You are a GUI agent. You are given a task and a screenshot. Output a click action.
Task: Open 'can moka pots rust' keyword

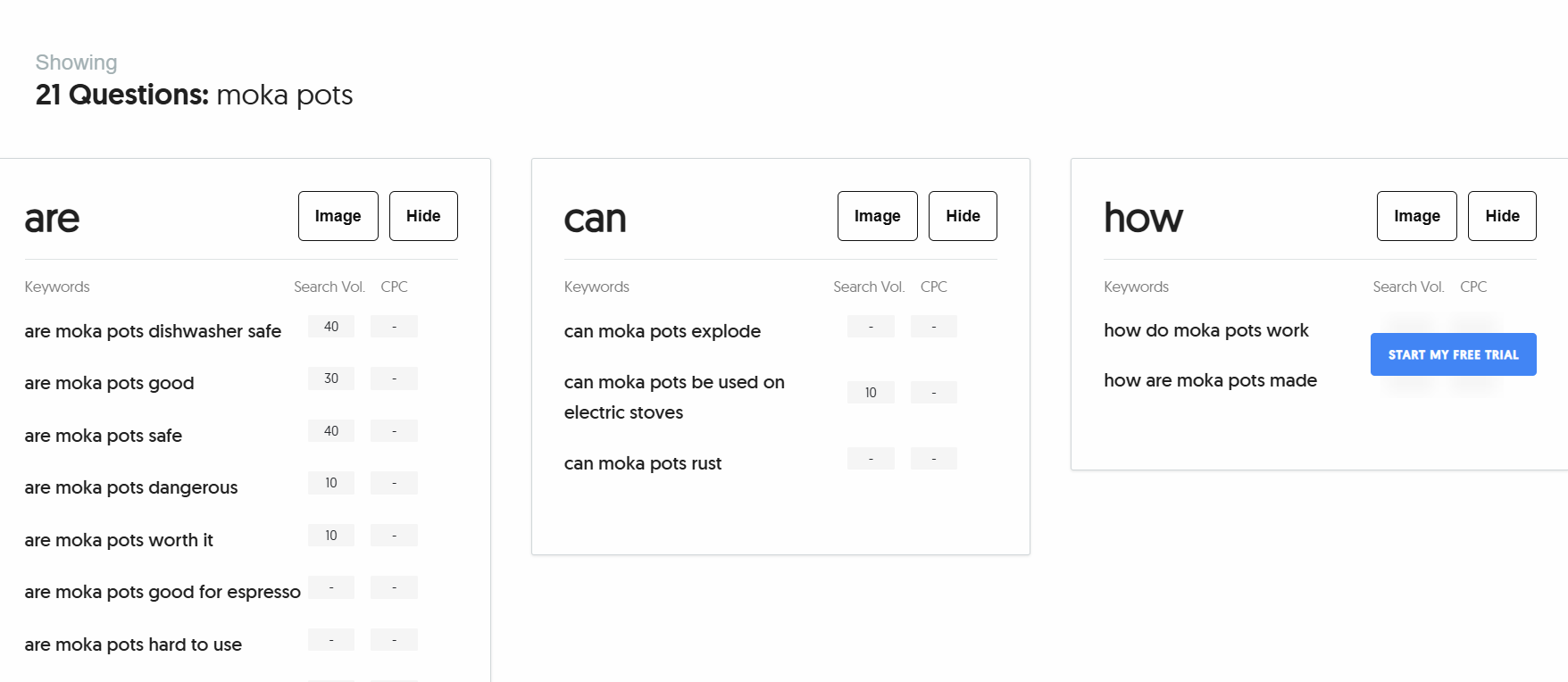click(642, 463)
